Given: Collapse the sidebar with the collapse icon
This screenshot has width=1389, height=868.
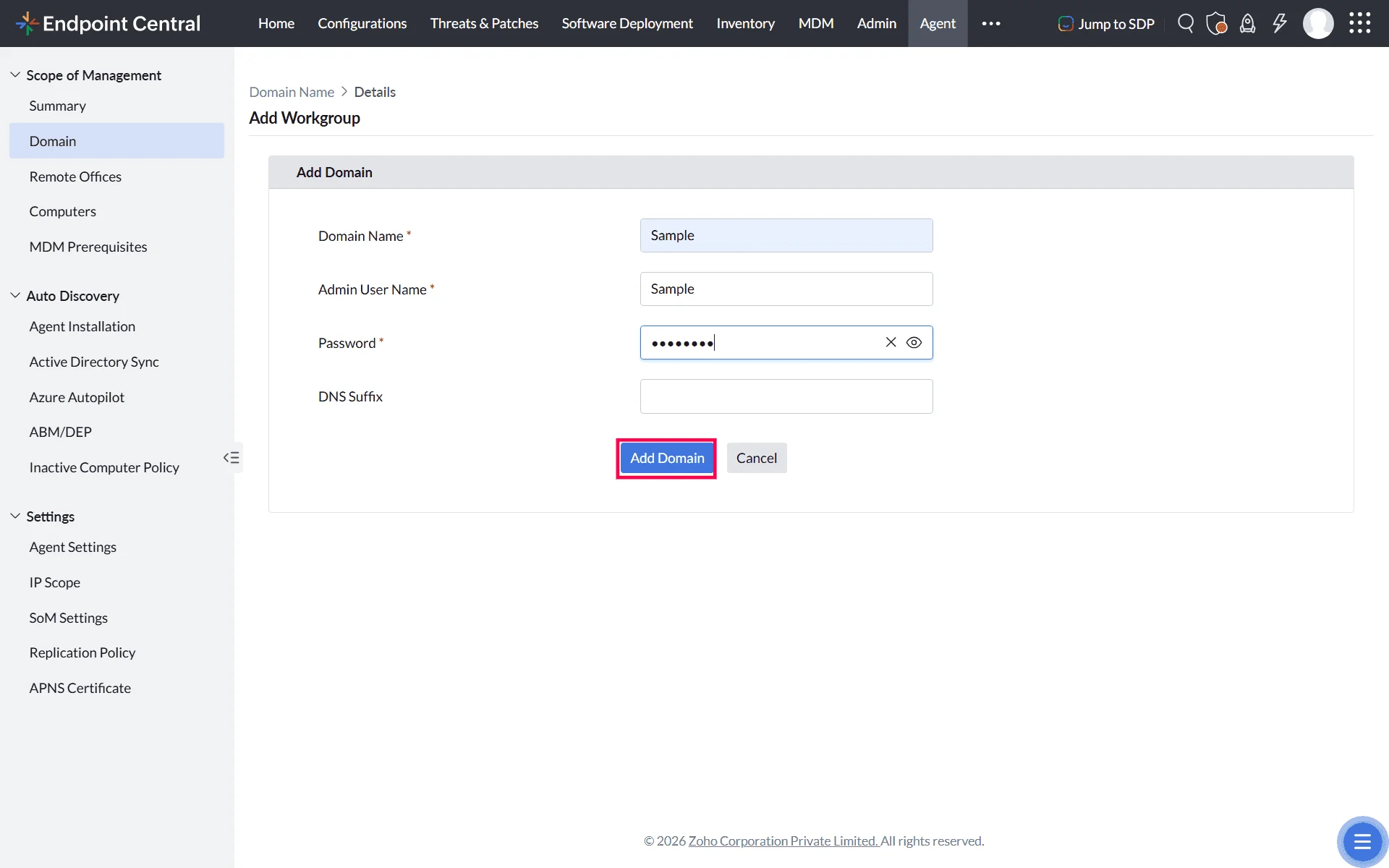Looking at the screenshot, I should [231, 457].
